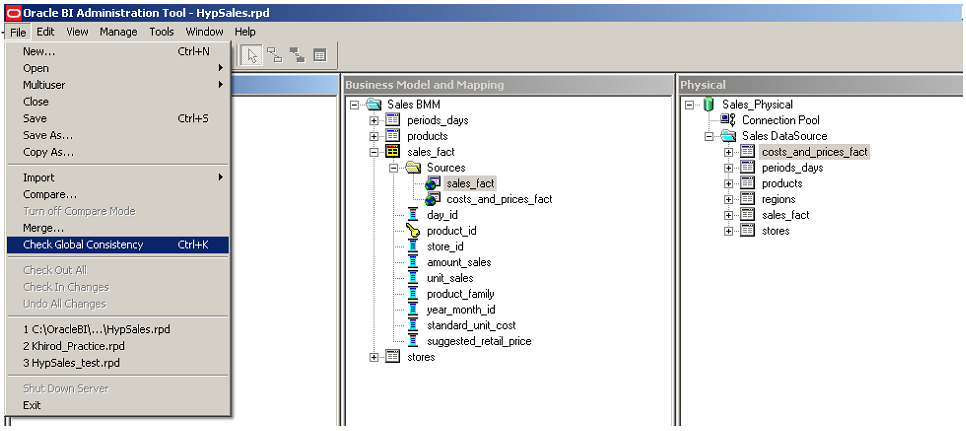Expand physical sales_fact table node

[x=729, y=215]
